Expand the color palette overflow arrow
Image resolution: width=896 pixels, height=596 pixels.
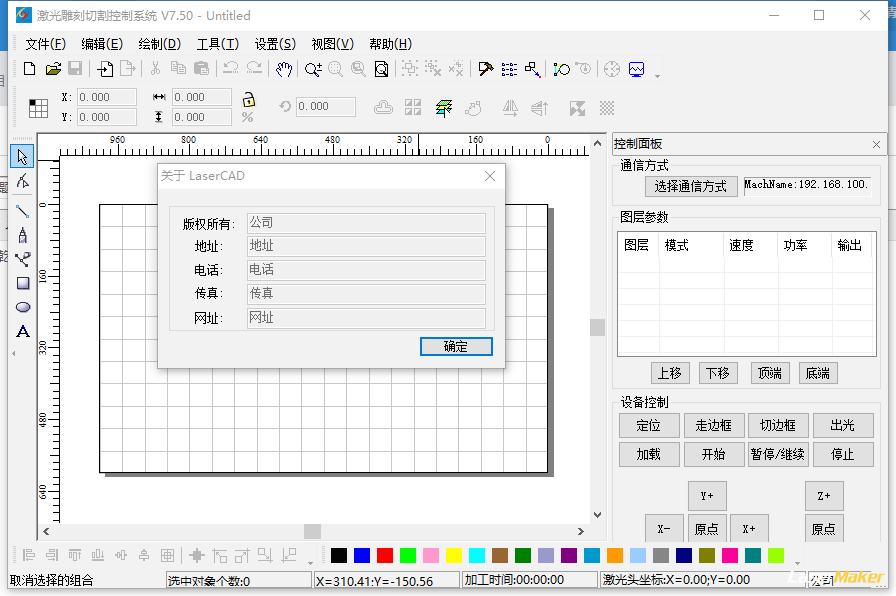pyautogui.click(x=797, y=563)
